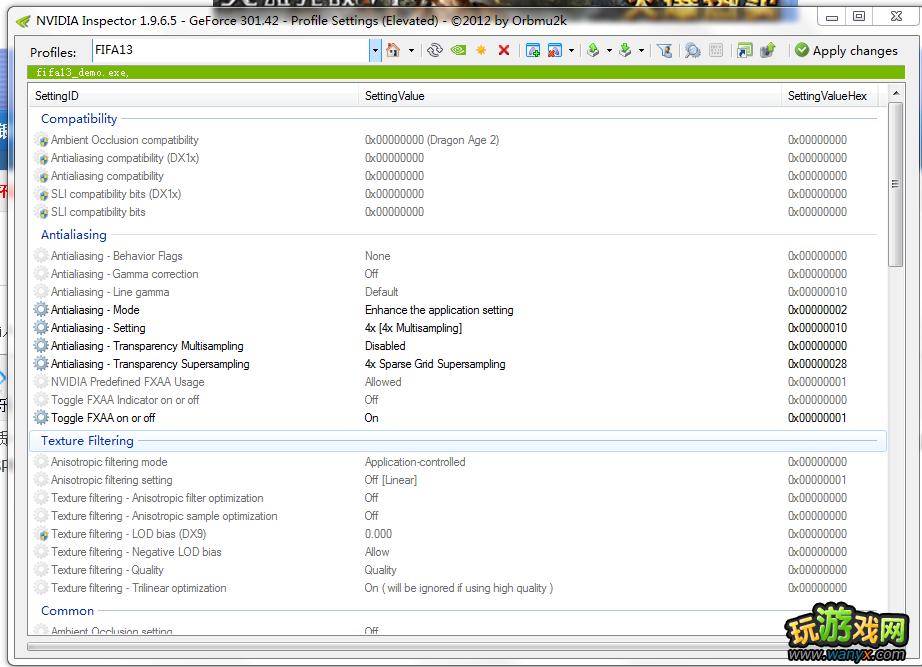Select Antialiasing - Gamma correction setting
922x667 pixels.
click(457, 274)
